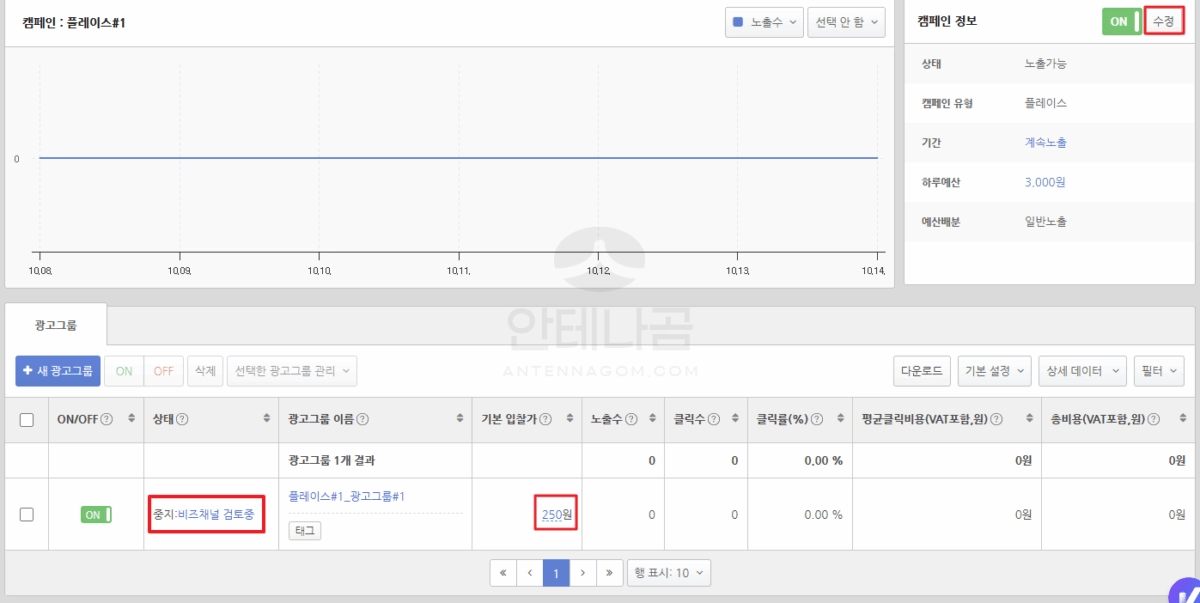Open the 노출수 metric dropdown
Image resolution: width=1200 pixels, height=603 pixels.
[x=765, y=22]
